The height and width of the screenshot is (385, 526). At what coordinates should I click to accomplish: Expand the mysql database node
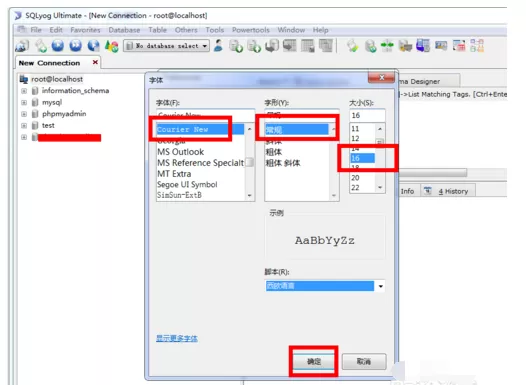24,103
